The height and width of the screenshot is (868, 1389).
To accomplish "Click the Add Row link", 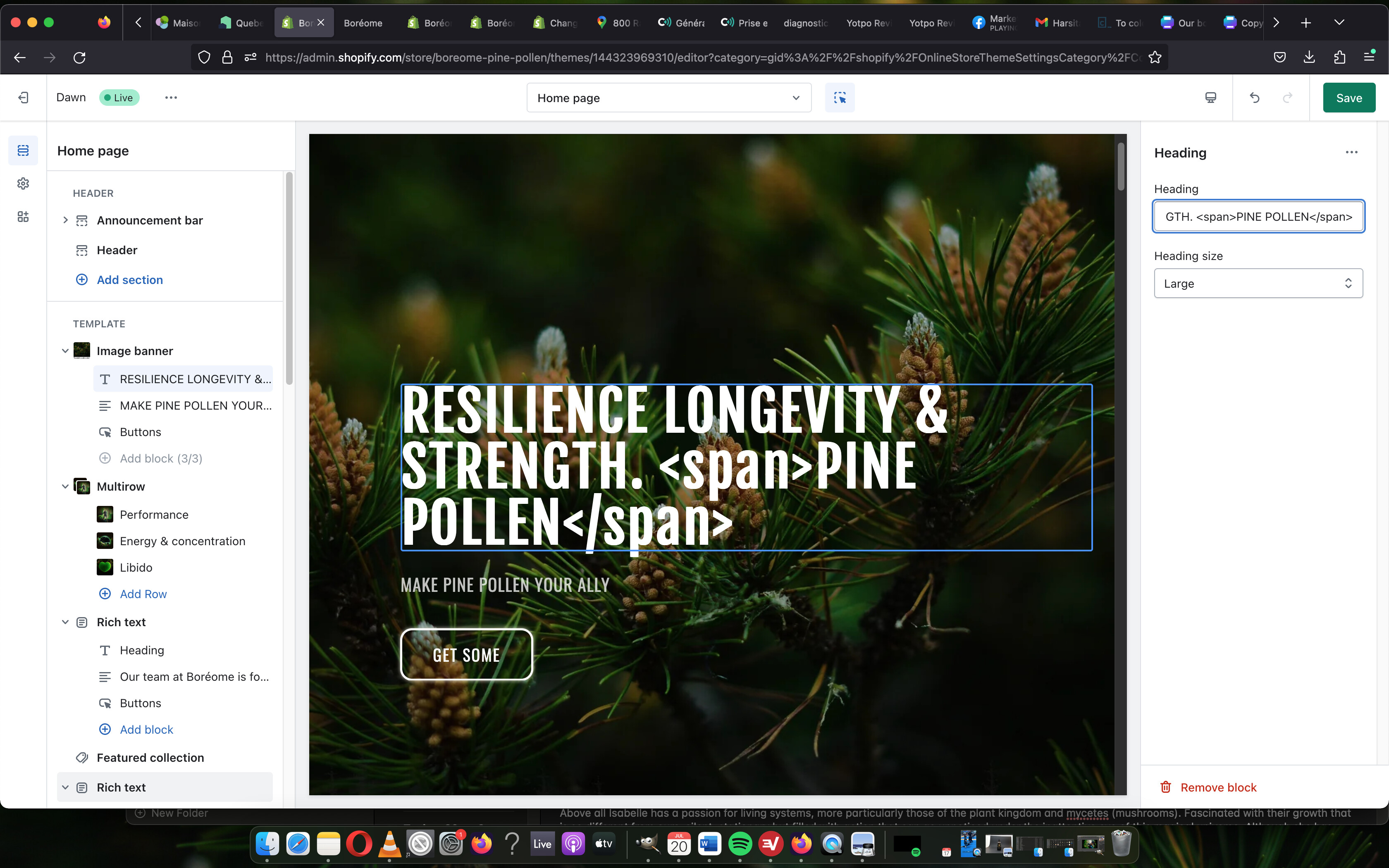I will 143,594.
